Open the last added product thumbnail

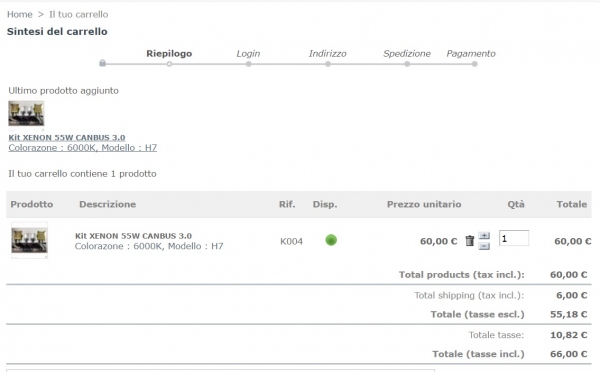tap(26, 113)
